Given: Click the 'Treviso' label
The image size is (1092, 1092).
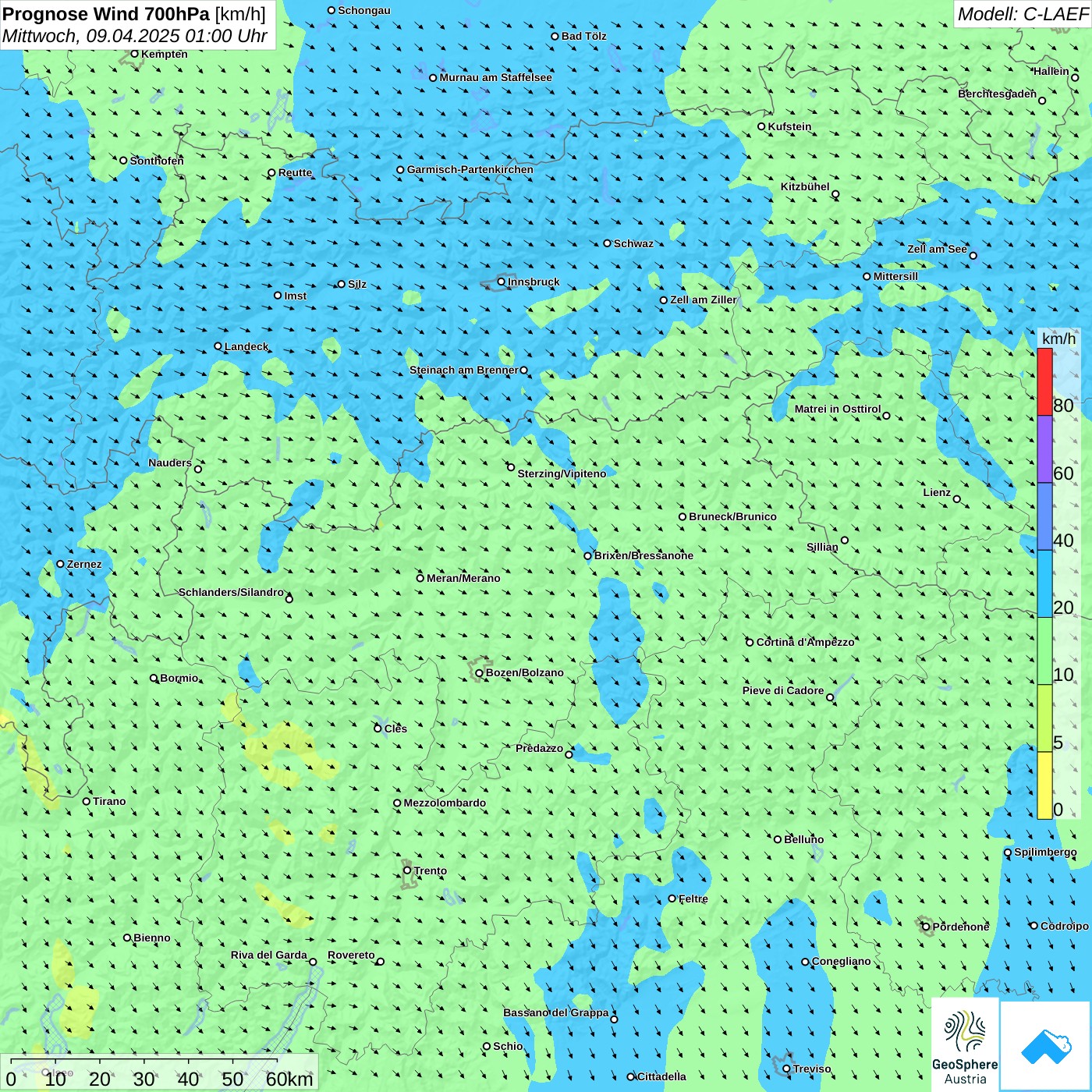Looking at the screenshot, I should 812,1069.
